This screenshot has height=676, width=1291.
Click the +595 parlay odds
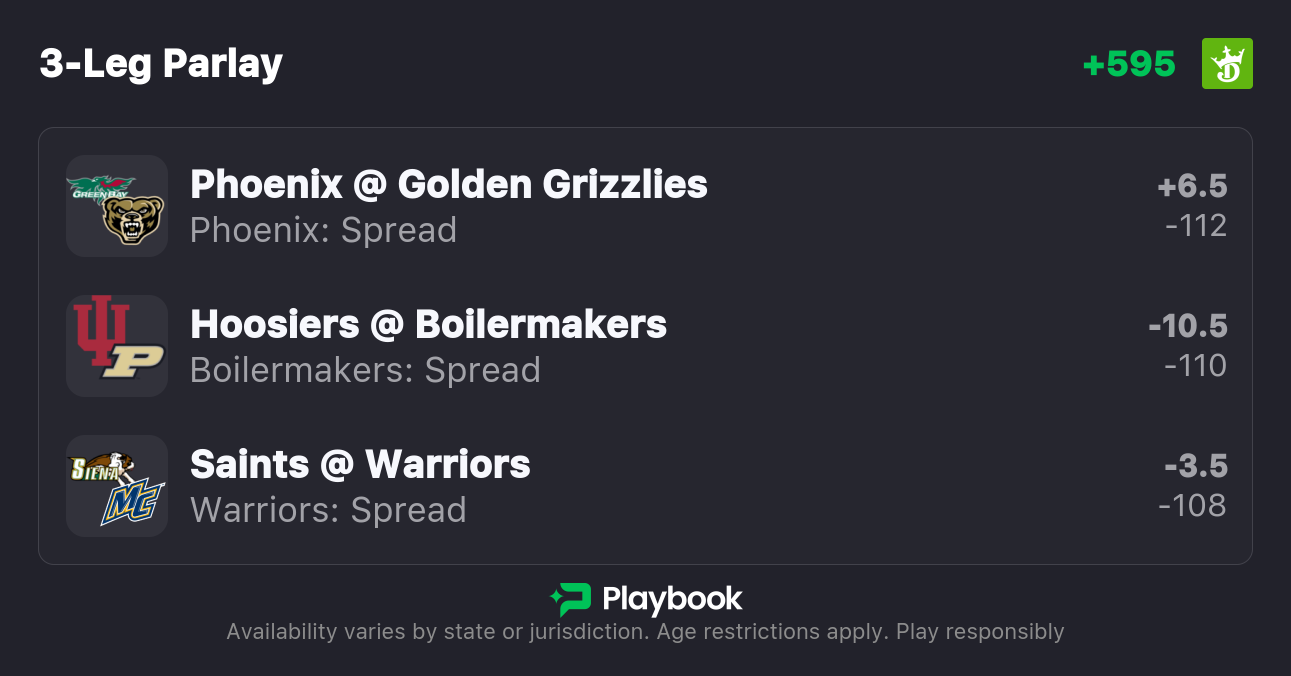click(1129, 64)
